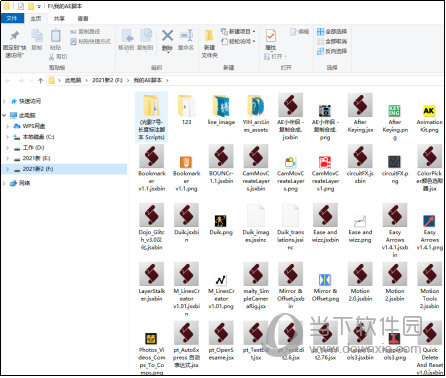446x378 pixels.
Task: Select the Ease and wizz.jsxbin file
Action: pos(325,224)
